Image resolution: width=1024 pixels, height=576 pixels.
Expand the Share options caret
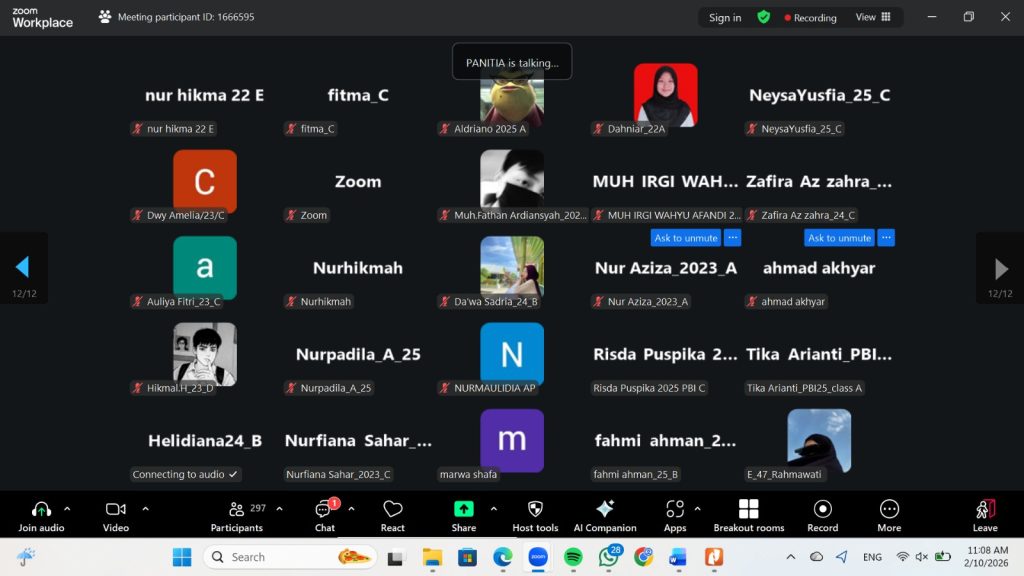[x=493, y=508]
